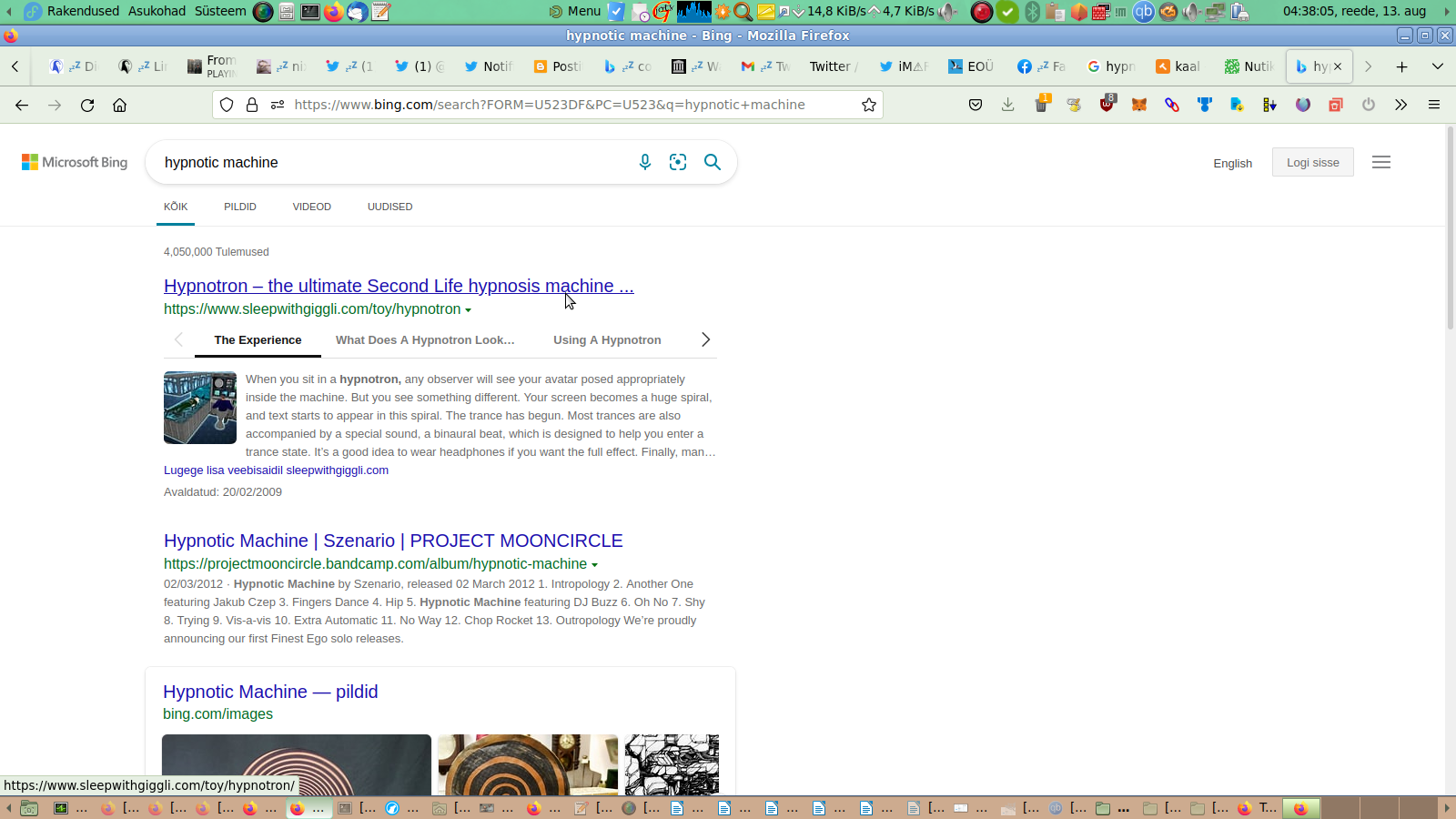Screen dimensions: 1456x819
Task: Open the black-and-white pattern image thumbnail
Action: (672, 764)
